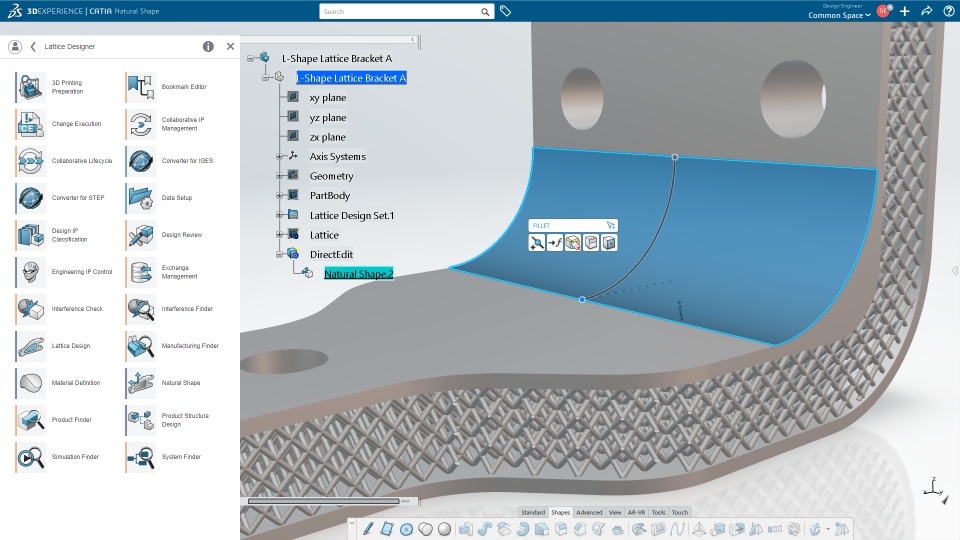The image size is (960, 540).
Task: Click the first icon in FILLET context toolbar
Action: 536,243
